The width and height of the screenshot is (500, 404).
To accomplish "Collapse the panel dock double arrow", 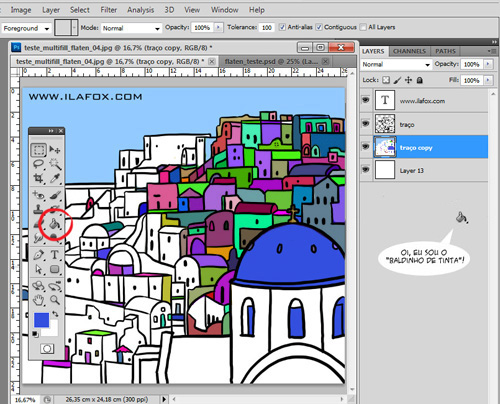I will coord(494,42).
